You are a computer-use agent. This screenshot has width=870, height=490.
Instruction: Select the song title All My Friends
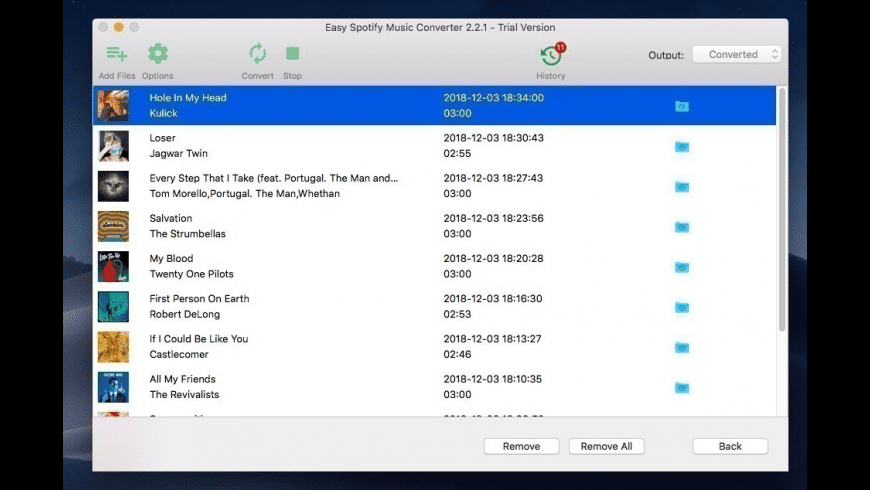[x=183, y=379]
